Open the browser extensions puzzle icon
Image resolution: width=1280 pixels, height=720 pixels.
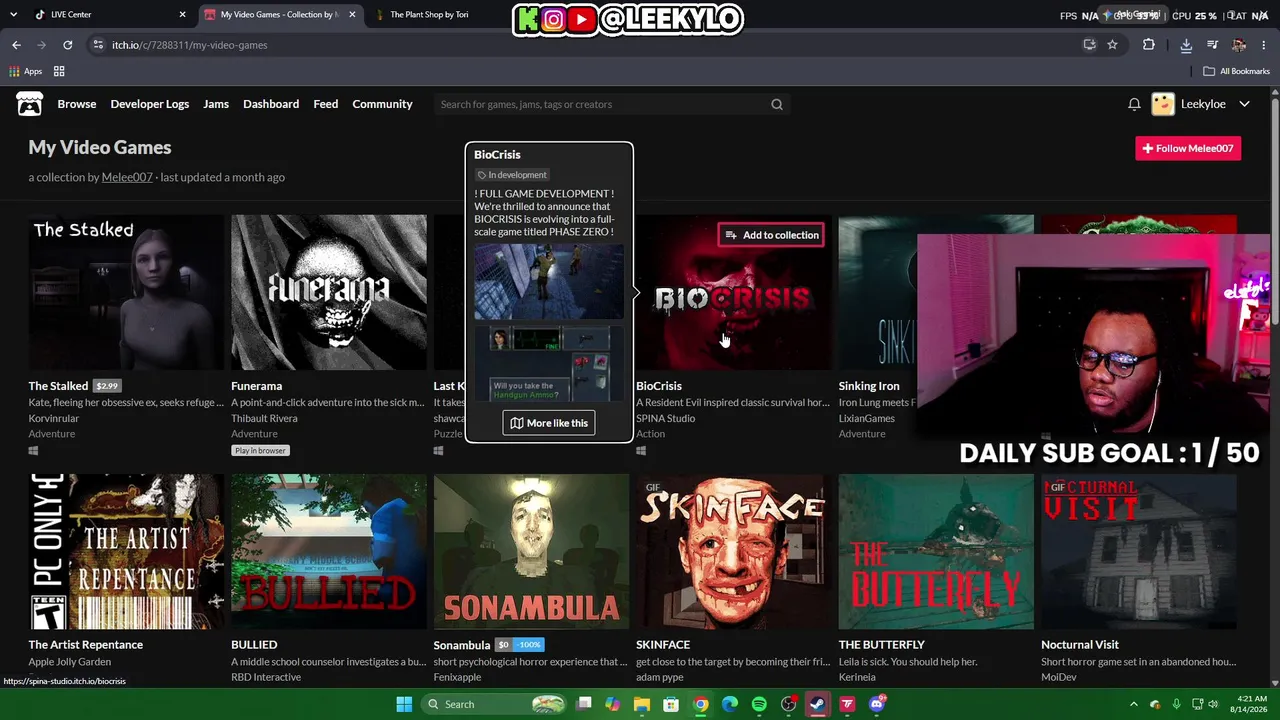coord(1148,45)
